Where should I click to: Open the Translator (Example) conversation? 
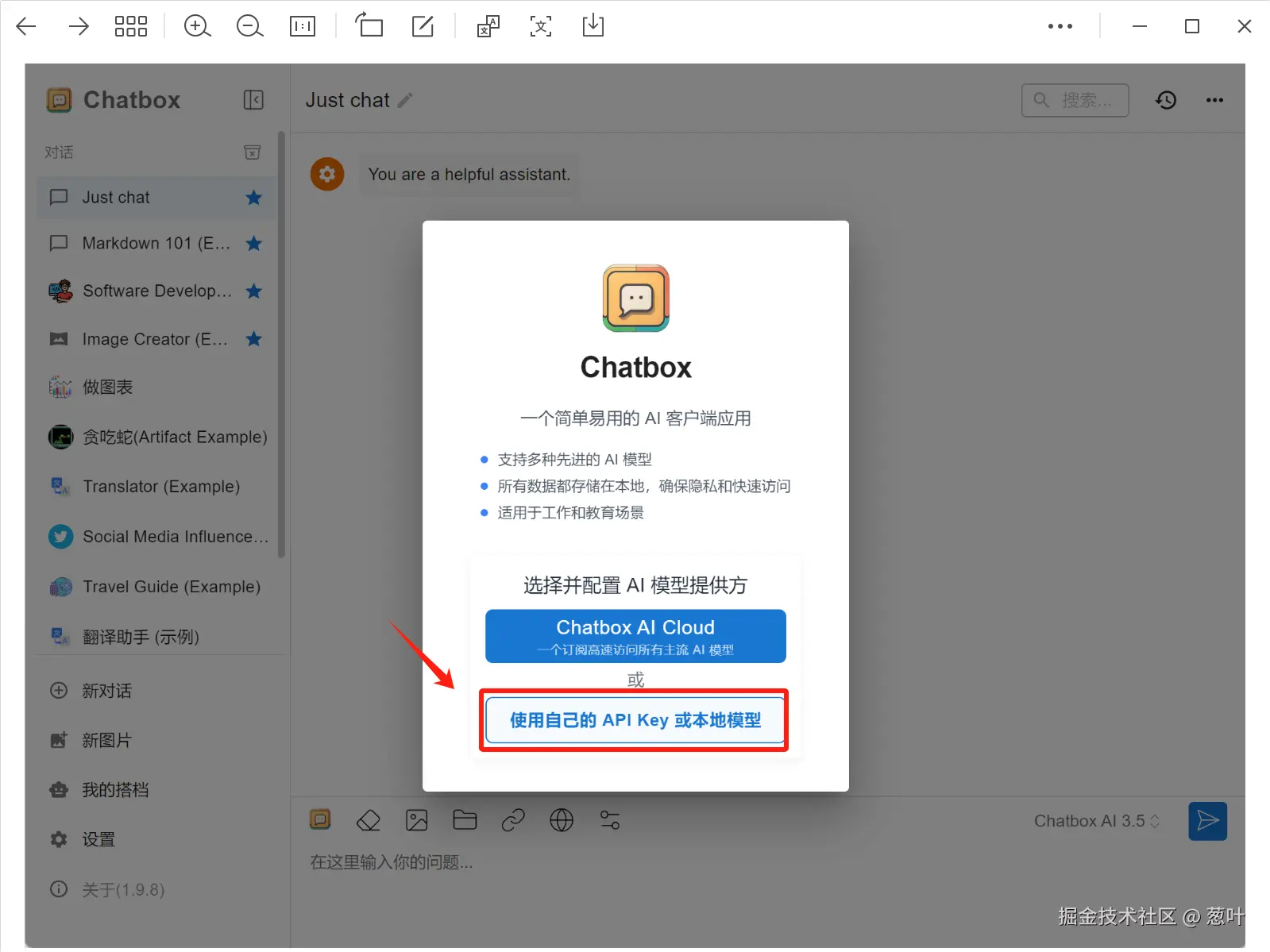tap(156, 486)
